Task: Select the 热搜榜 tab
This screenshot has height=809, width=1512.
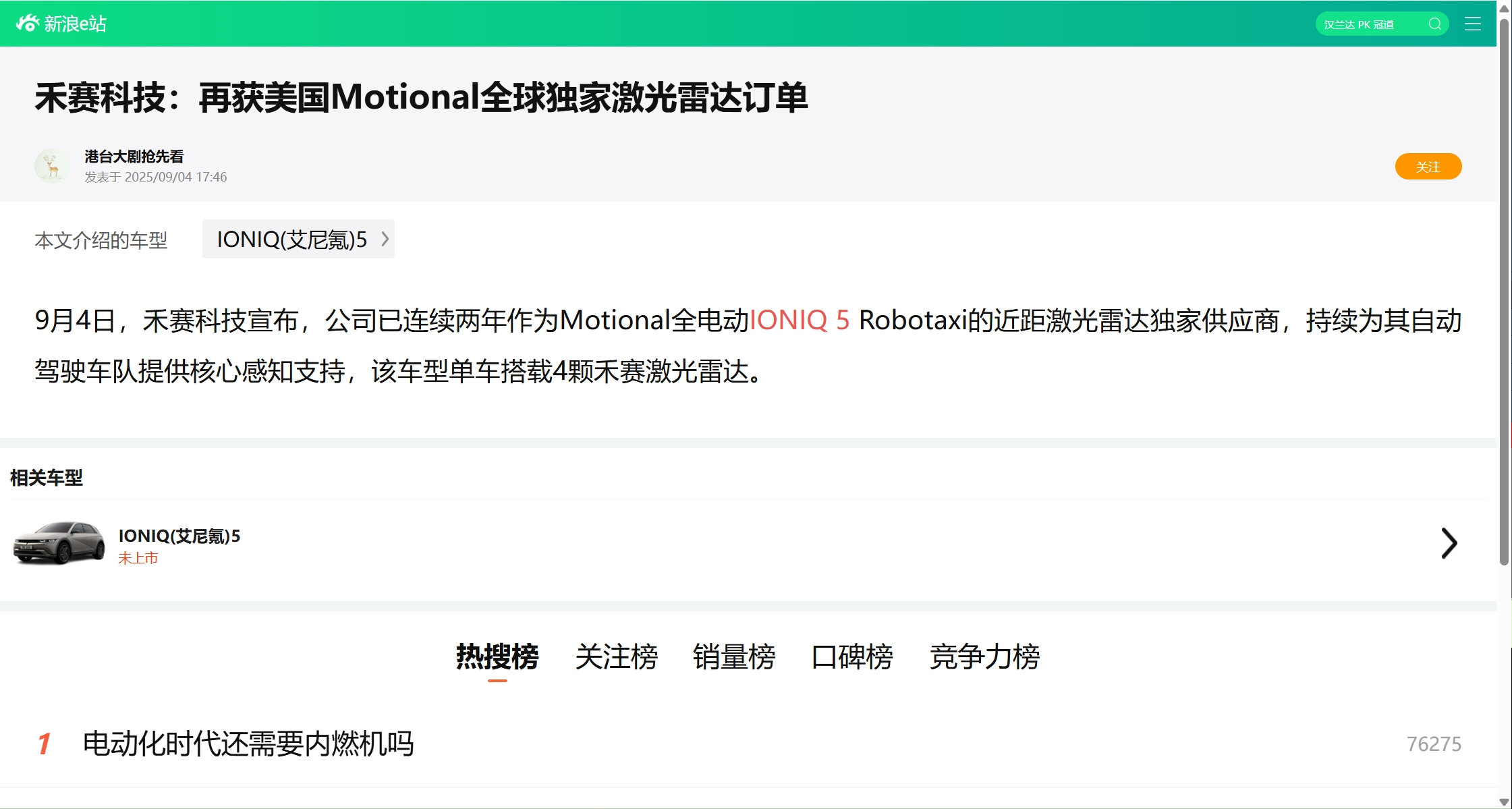Action: (497, 657)
